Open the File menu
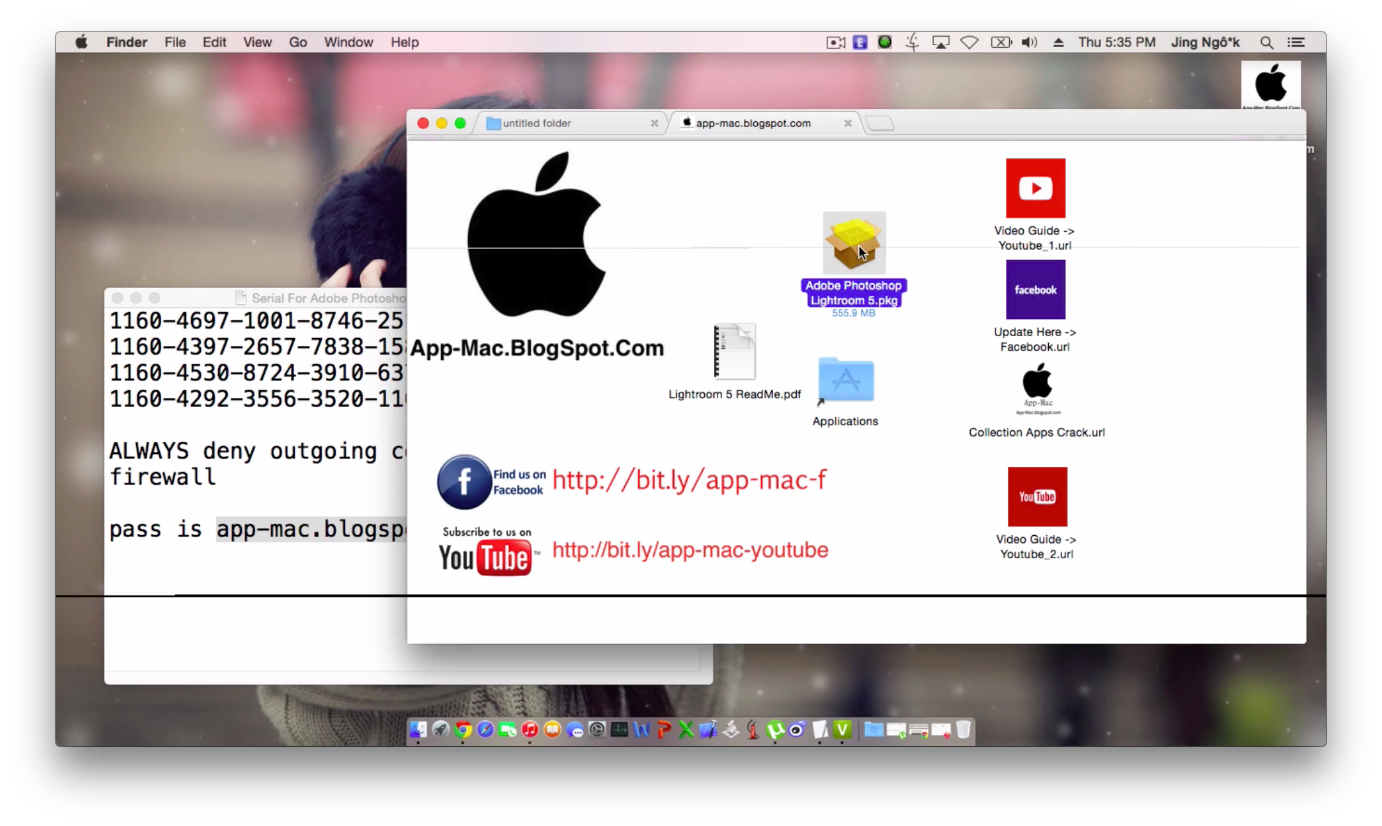The image size is (1382, 826). 175,42
